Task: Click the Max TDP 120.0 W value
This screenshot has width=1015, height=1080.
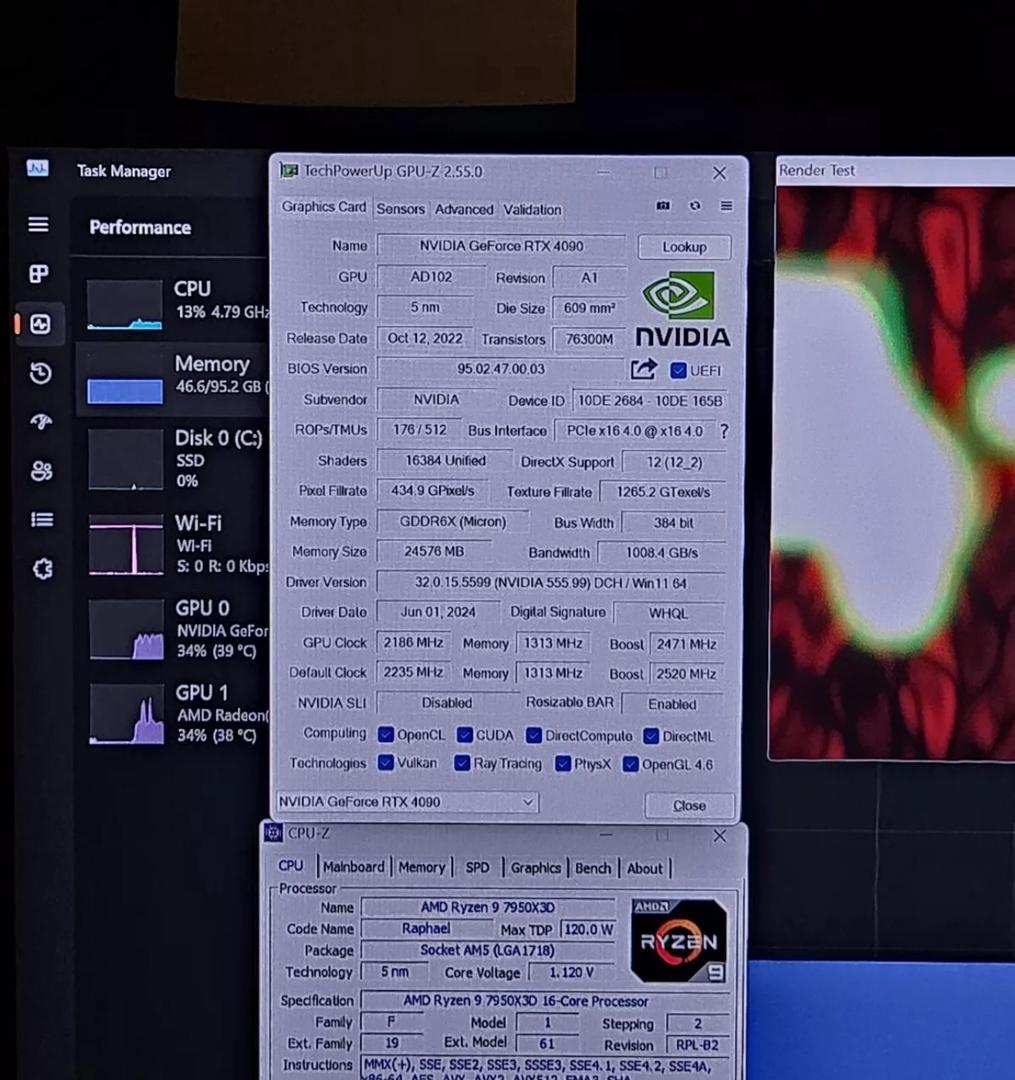Action: 588,929
